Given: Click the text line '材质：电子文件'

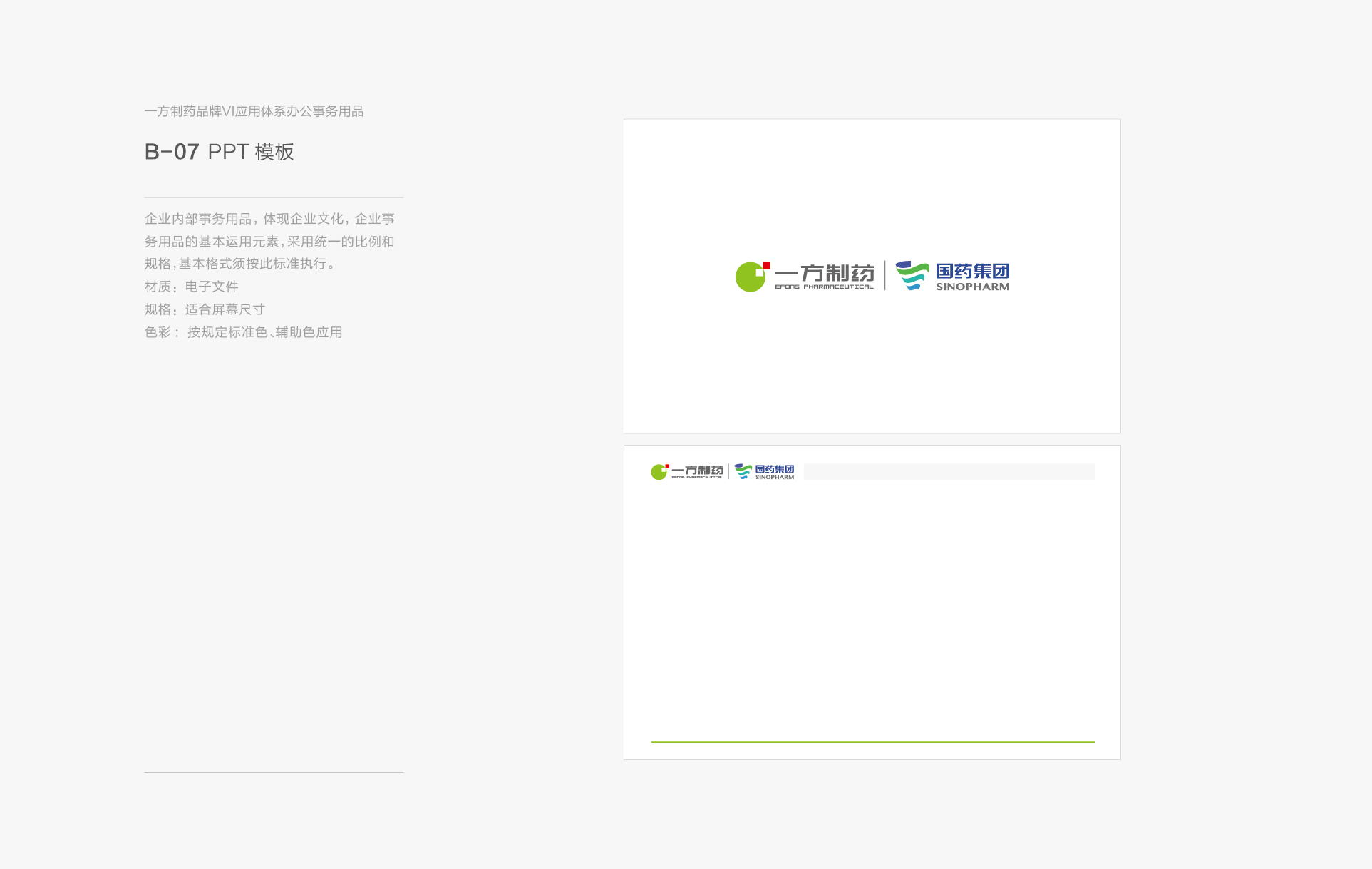Looking at the screenshot, I should click(x=191, y=287).
